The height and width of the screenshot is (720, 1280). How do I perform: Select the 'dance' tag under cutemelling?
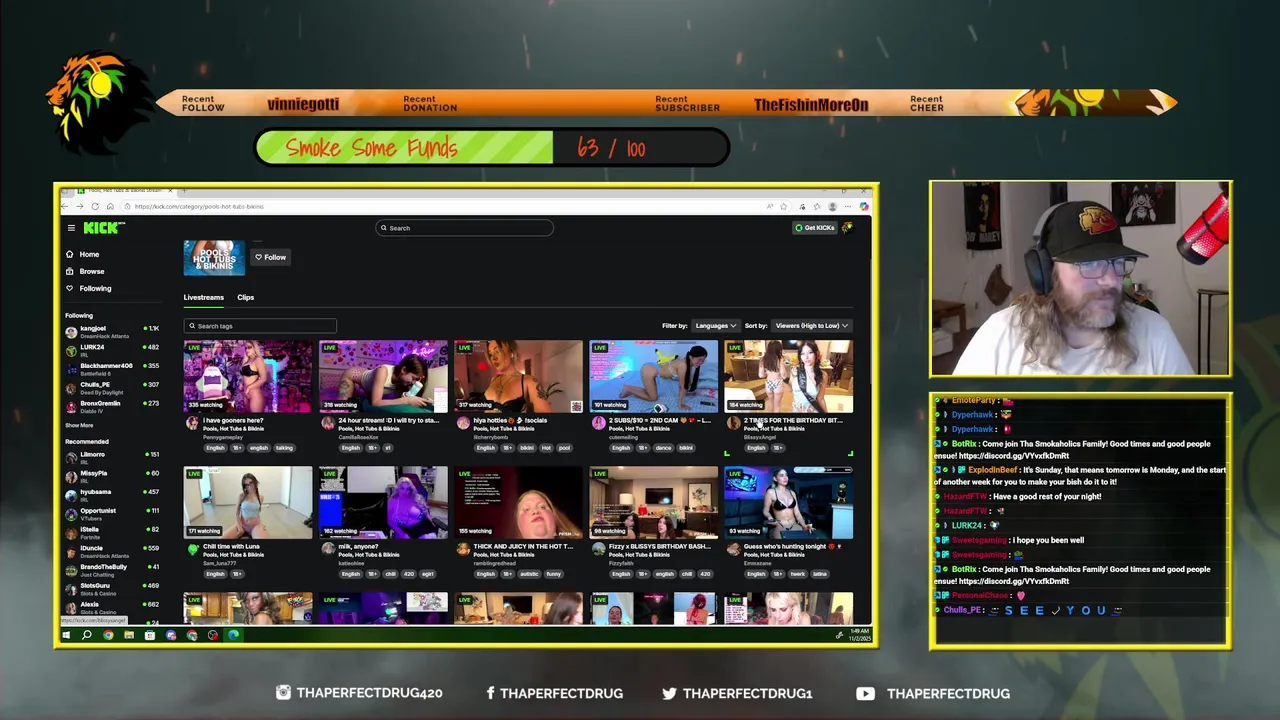coord(663,448)
